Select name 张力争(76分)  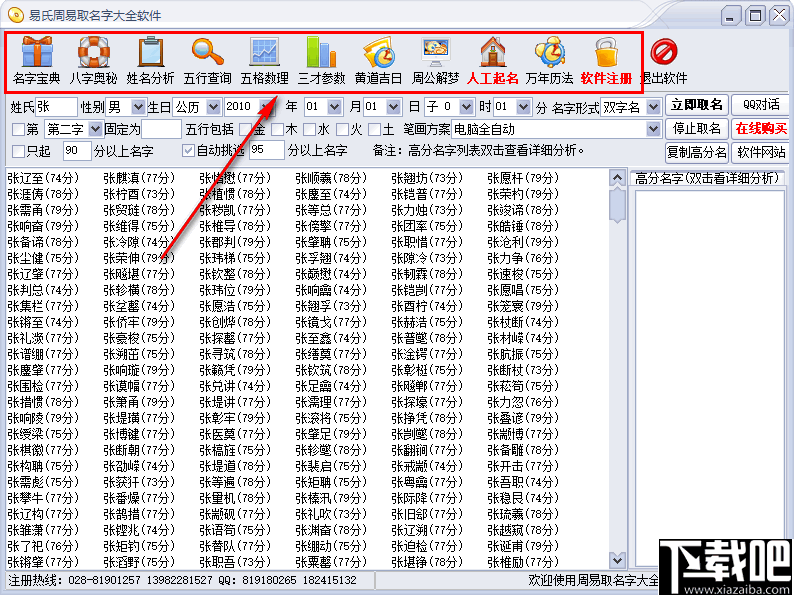click(523, 258)
